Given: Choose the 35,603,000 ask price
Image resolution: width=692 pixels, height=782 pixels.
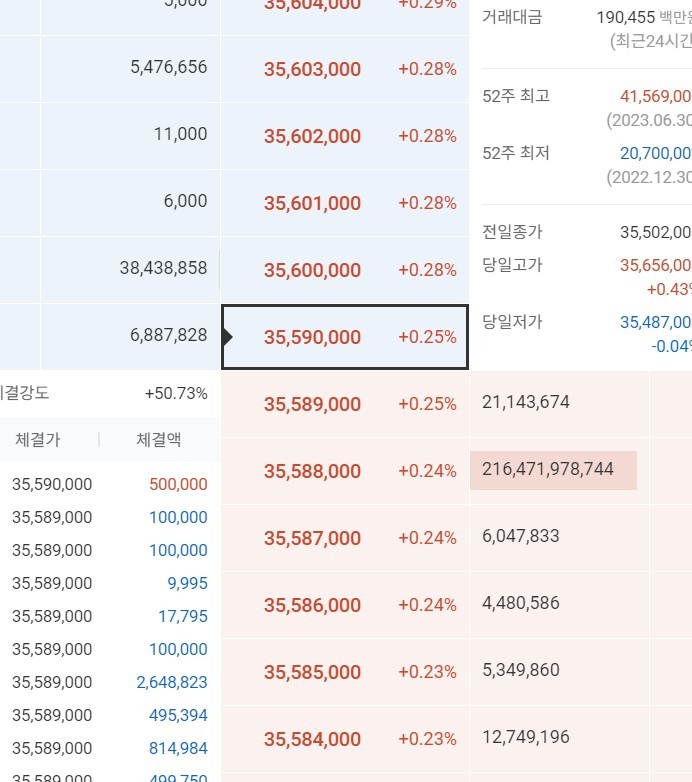Looking at the screenshot, I should pyautogui.click(x=312, y=70).
